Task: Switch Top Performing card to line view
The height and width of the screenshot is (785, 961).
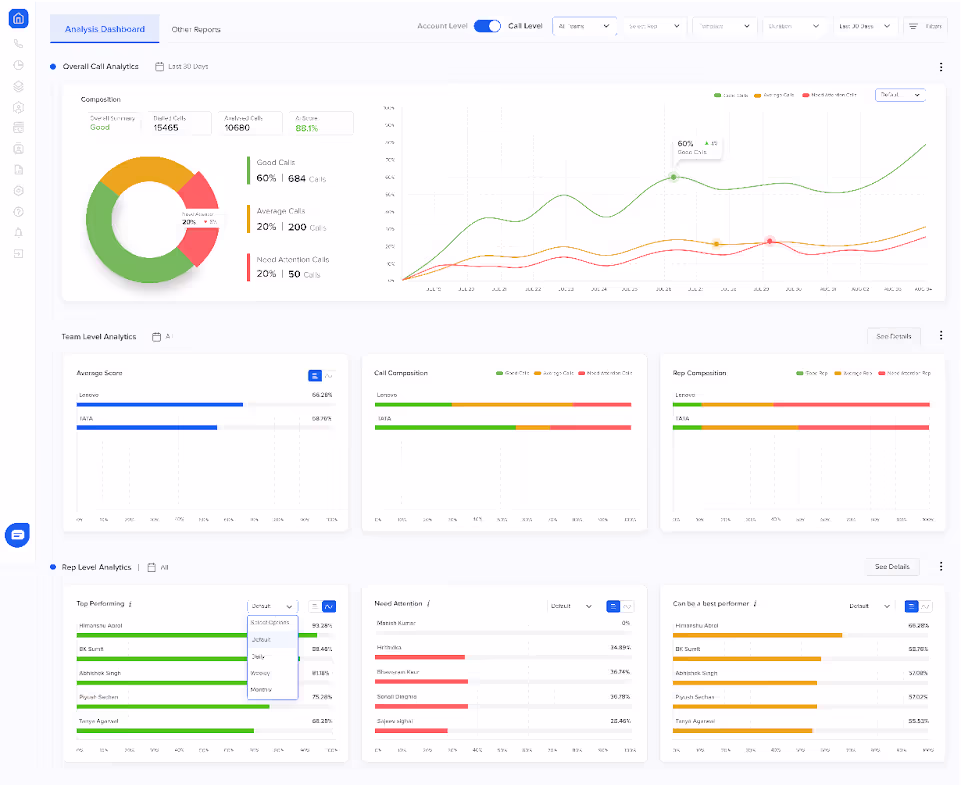Action: pyautogui.click(x=329, y=607)
